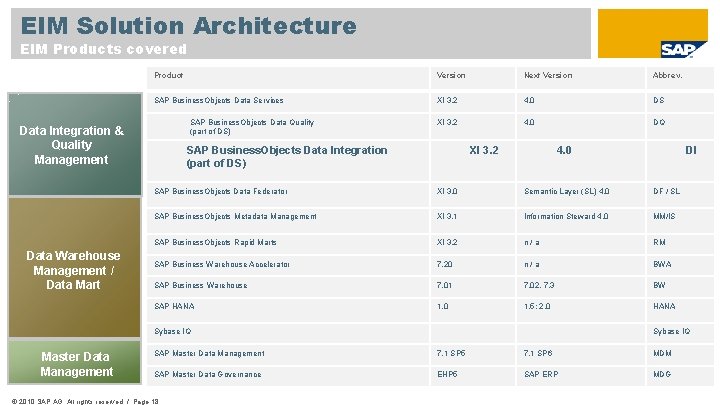
Task: Click the EIM Solution Architecture title
Action: 188,25
